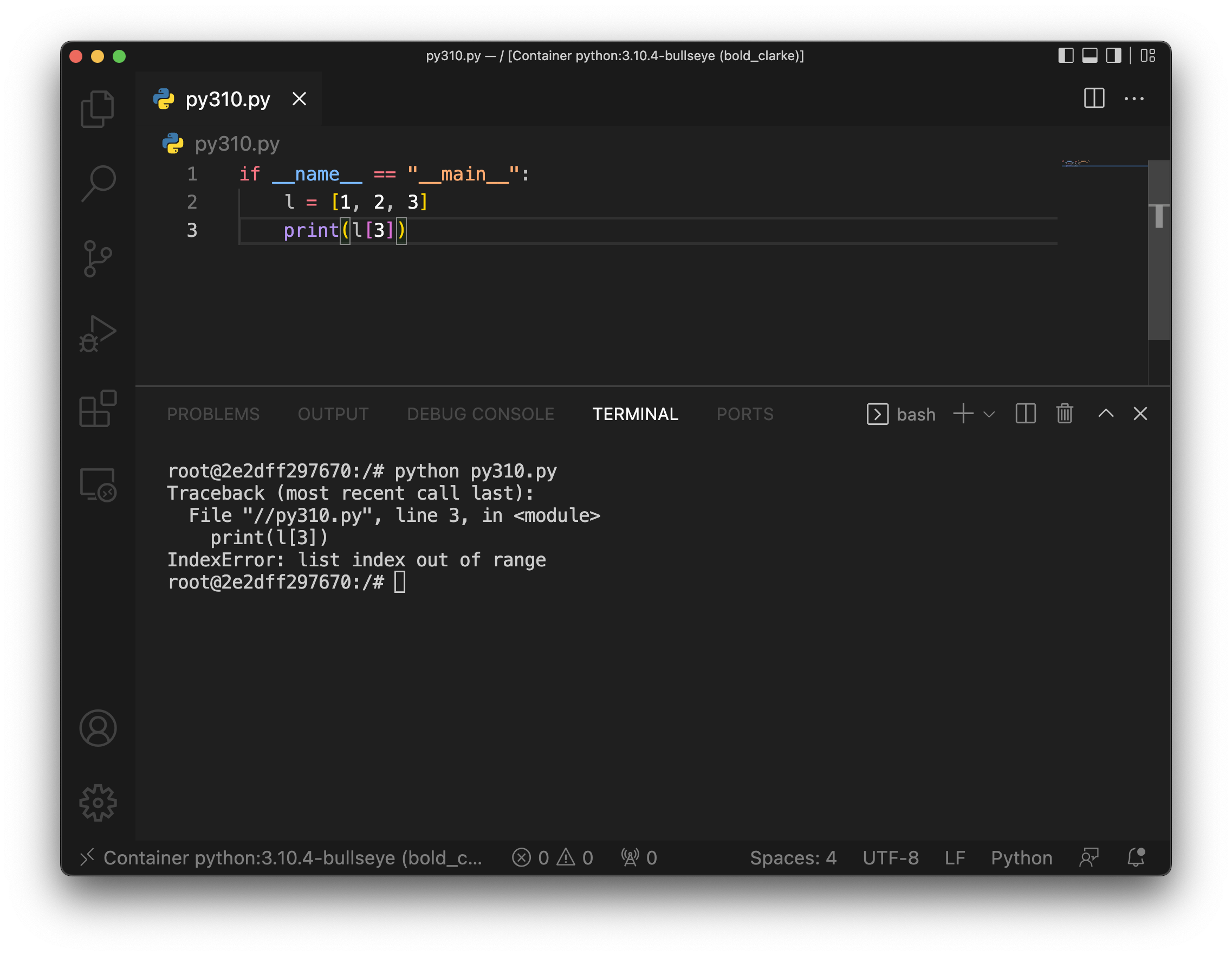The width and height of the screenshot is (1232, 956).
Task: Open Run and Debug view
Action: click(98, 333)
